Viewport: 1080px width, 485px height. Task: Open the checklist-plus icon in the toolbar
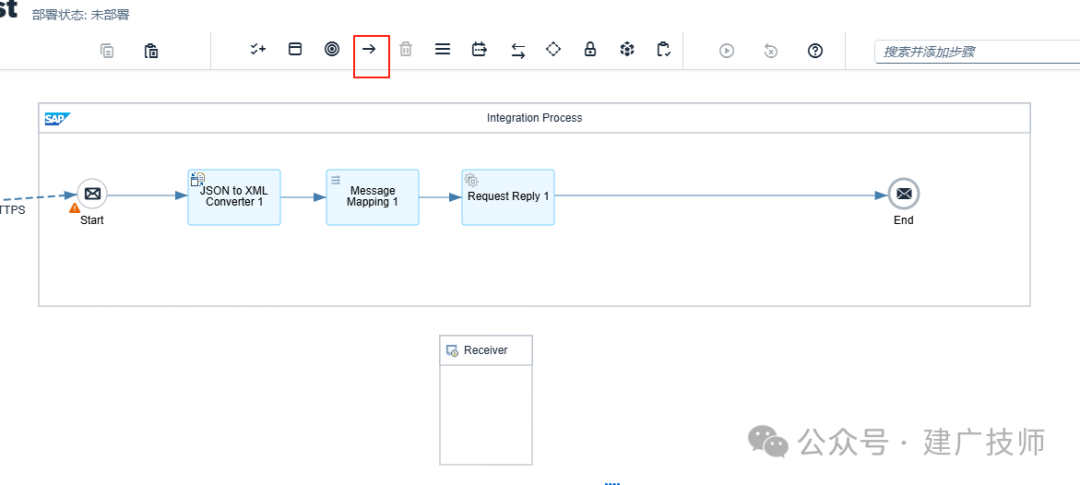tap(258, 49)
